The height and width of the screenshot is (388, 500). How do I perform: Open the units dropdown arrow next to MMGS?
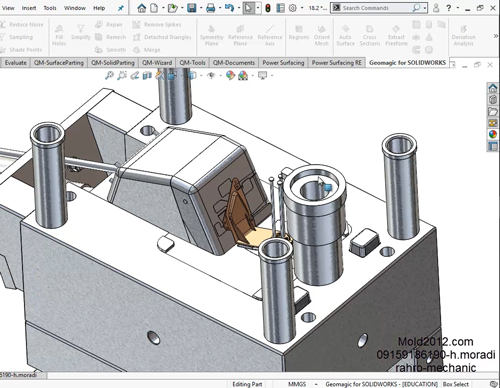tap(316, 384)
